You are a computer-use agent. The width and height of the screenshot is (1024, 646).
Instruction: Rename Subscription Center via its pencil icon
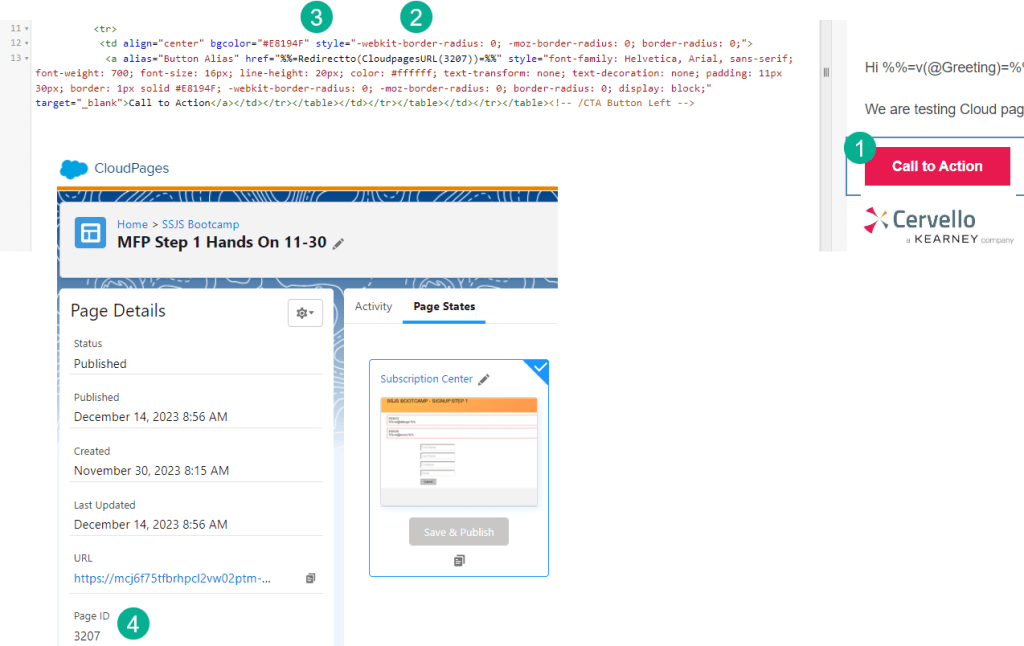(x=484, y=379)
